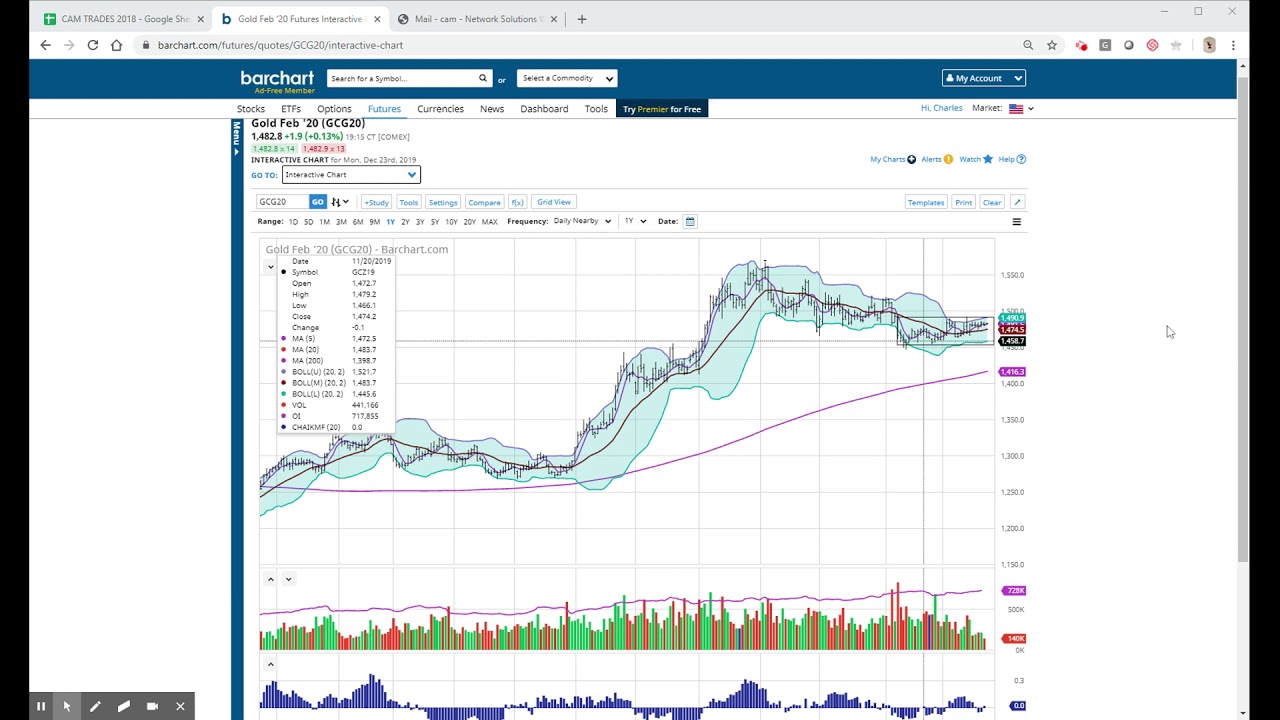The image size is (1280, 720).
Task: Open the Futures menu item
Action: point(384,109)
